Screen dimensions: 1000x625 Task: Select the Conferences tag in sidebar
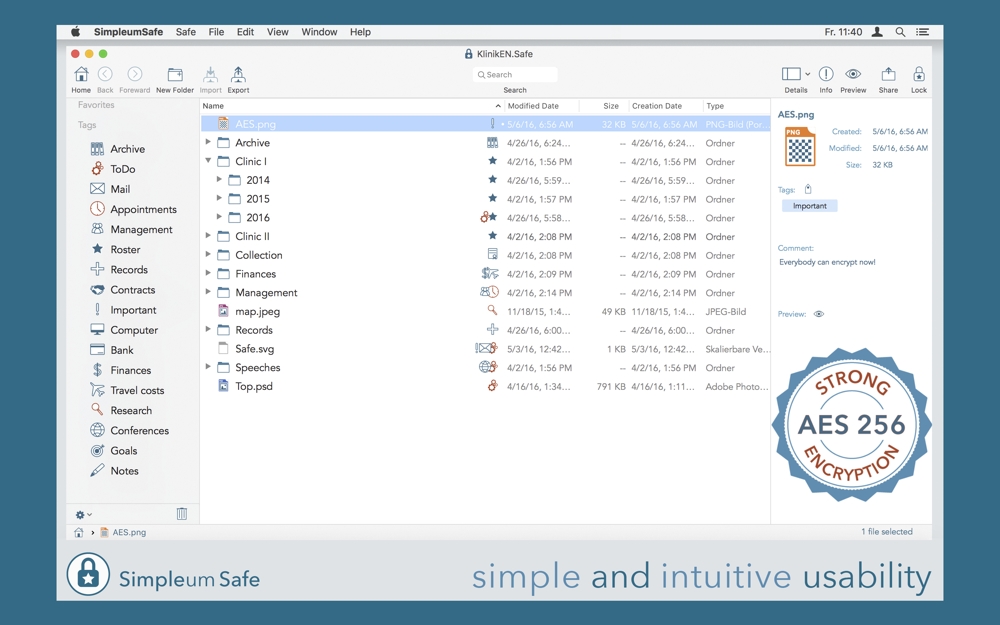coord(129,430)
